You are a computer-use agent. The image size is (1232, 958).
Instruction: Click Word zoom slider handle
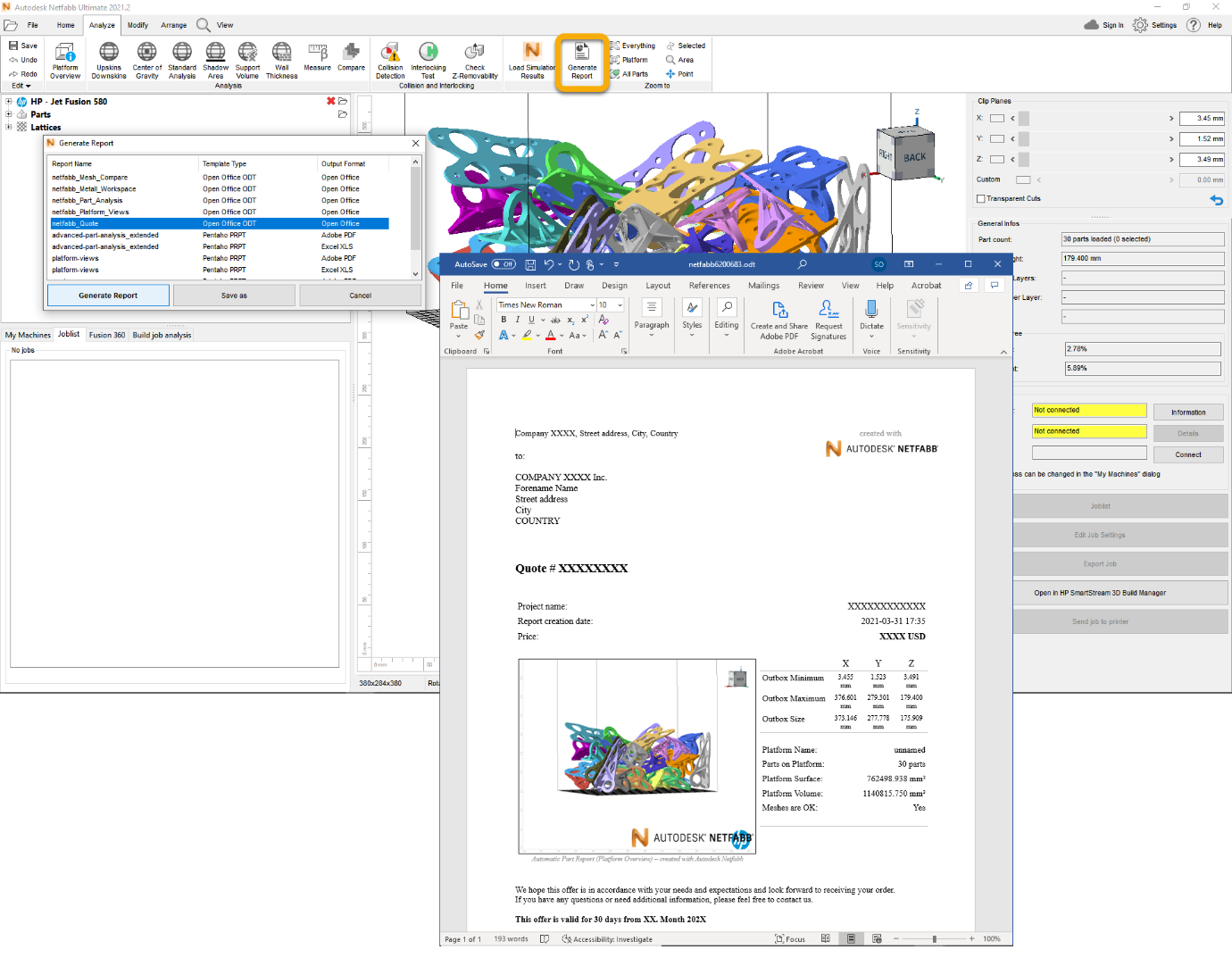(x=935, y=939)
